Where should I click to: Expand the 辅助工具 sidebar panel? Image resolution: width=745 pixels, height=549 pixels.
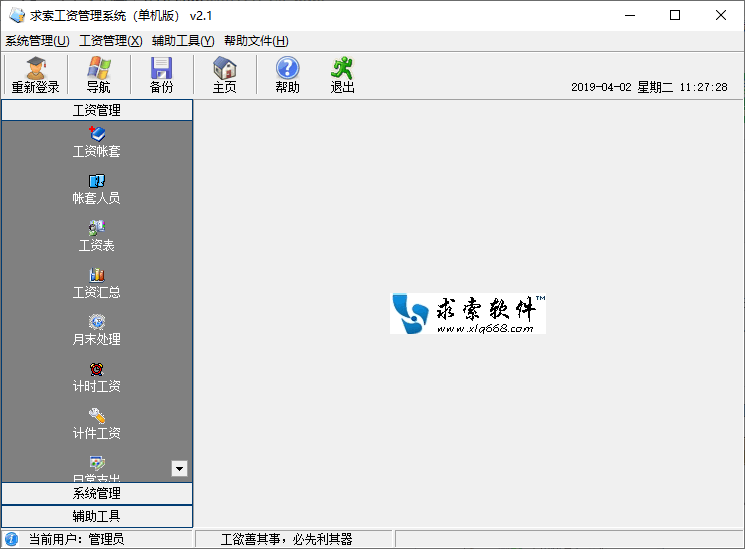point(97,516)
